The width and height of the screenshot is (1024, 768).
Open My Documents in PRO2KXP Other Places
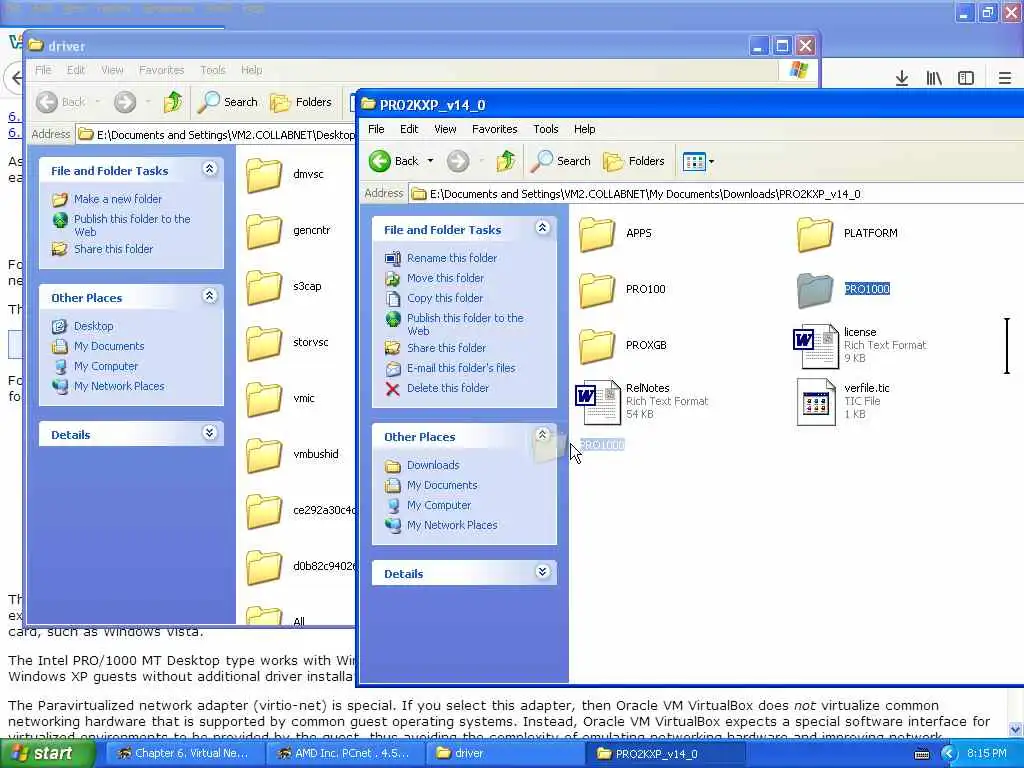441,485
